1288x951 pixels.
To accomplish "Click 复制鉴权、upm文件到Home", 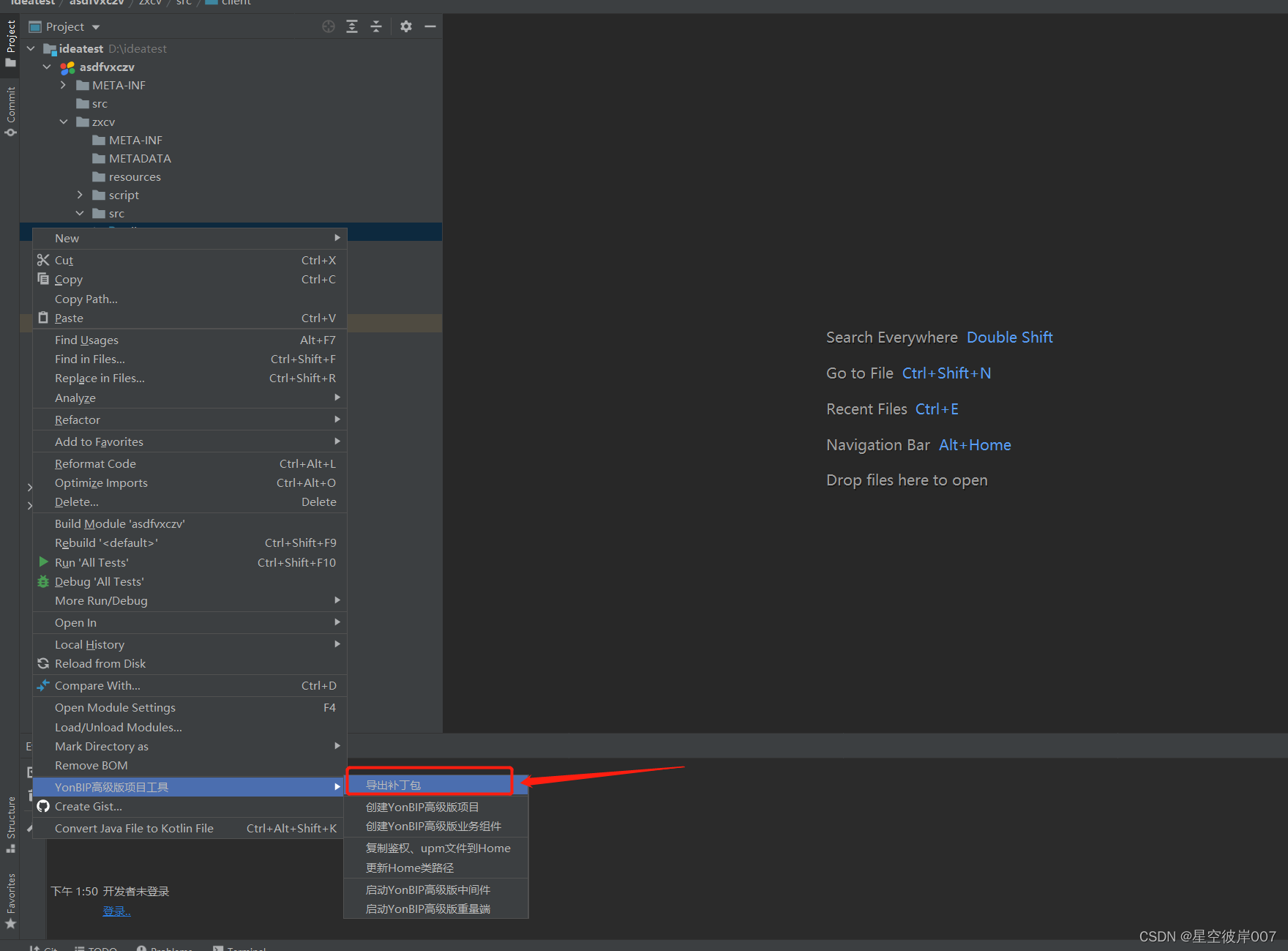I will point(436,848).
